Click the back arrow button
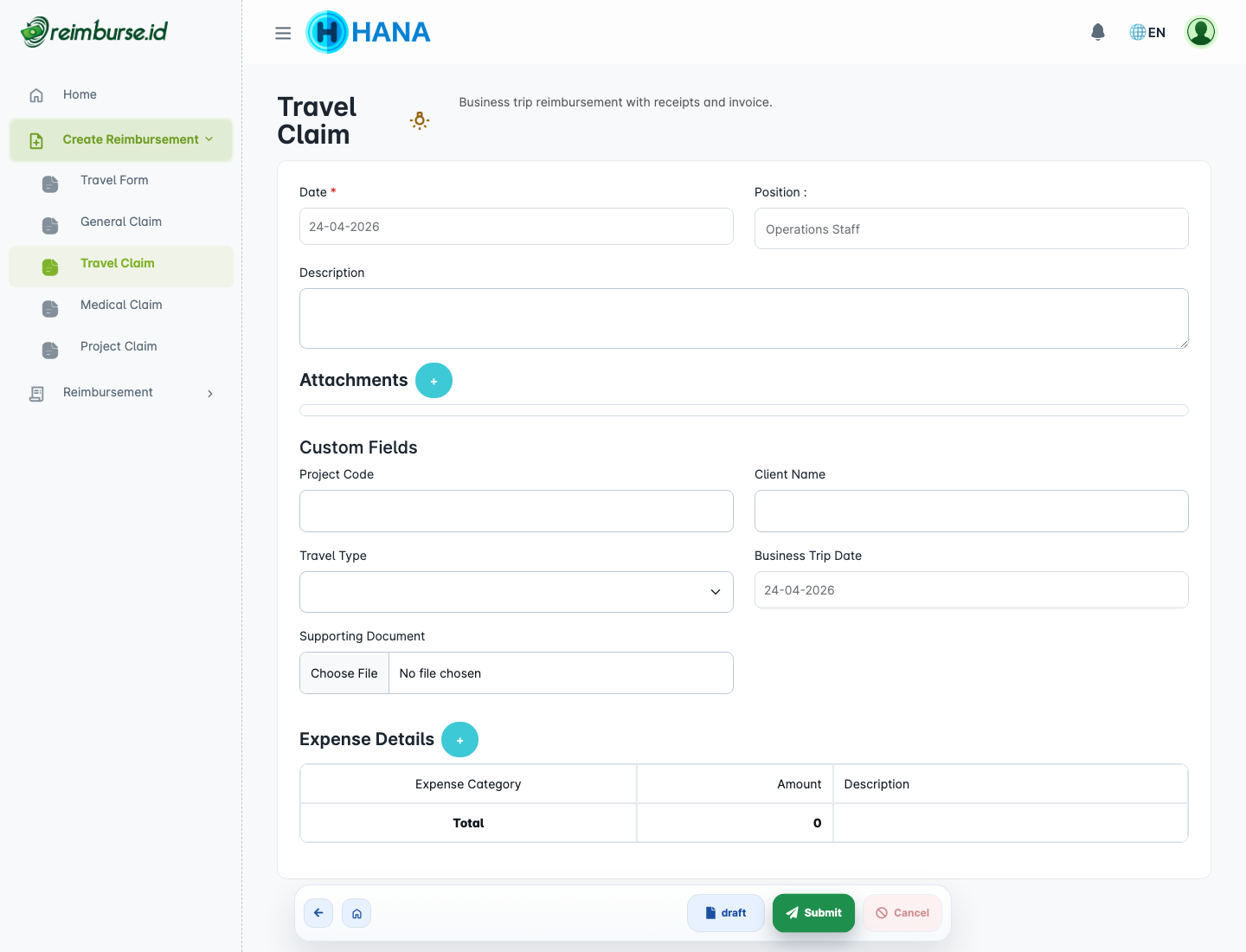1246x952 pixels. (x=318, y=913)
